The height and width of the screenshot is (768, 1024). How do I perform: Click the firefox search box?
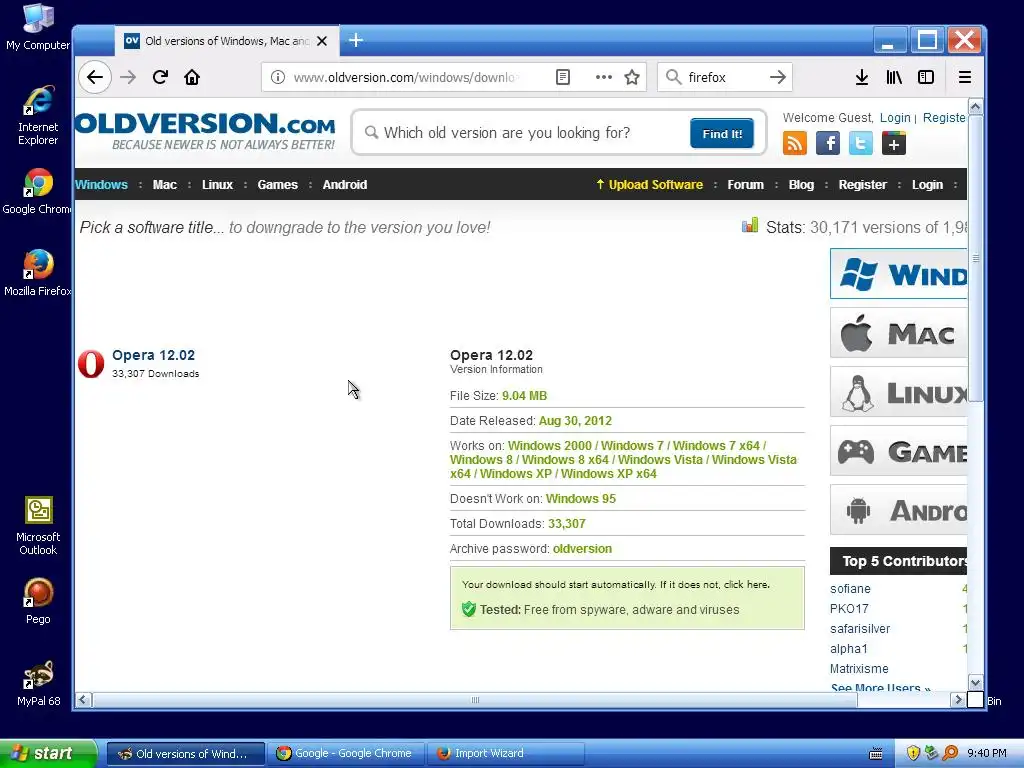(x=724, y=77)
